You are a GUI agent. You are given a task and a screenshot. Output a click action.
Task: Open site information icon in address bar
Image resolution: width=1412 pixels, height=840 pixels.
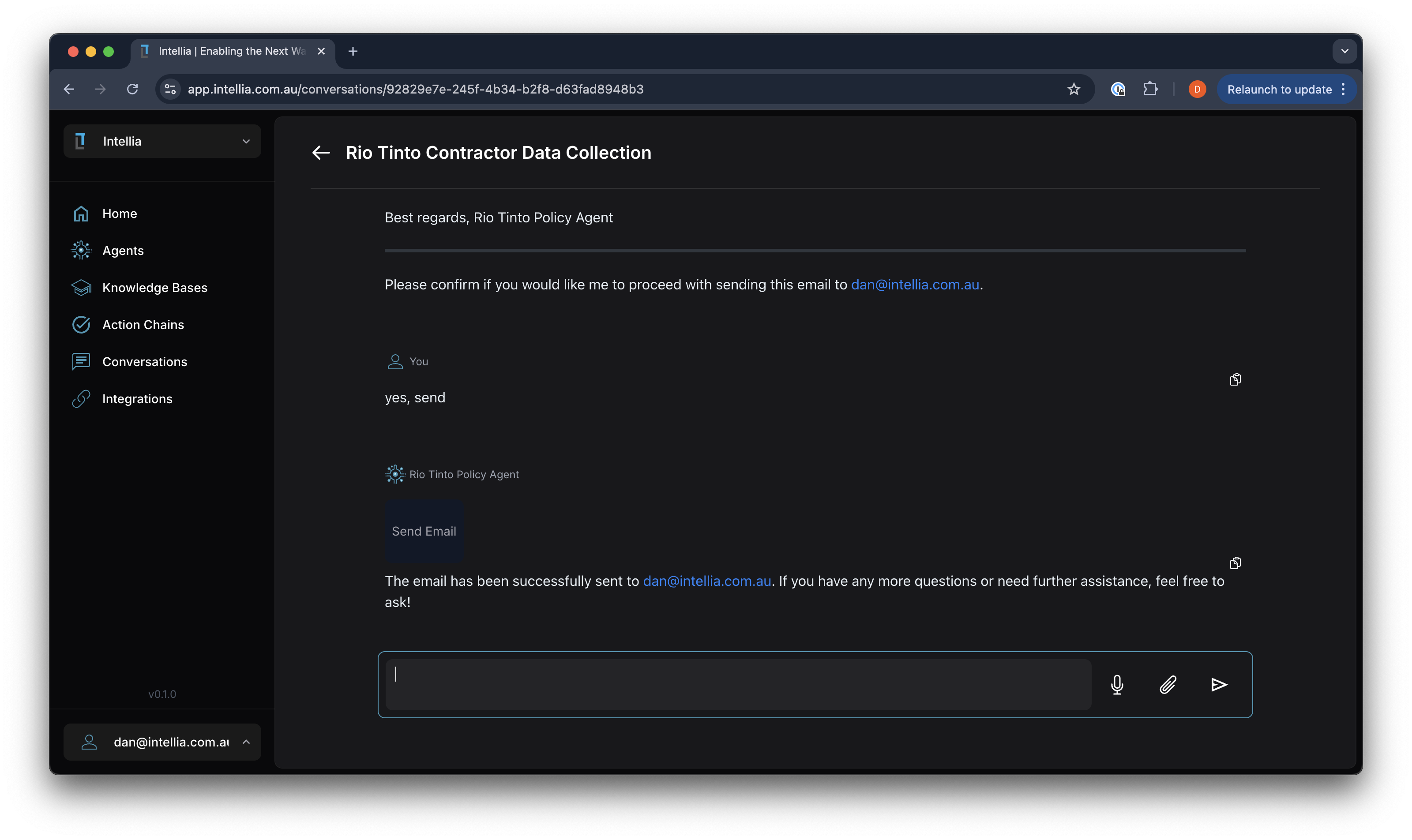click(x=170, y=89)
